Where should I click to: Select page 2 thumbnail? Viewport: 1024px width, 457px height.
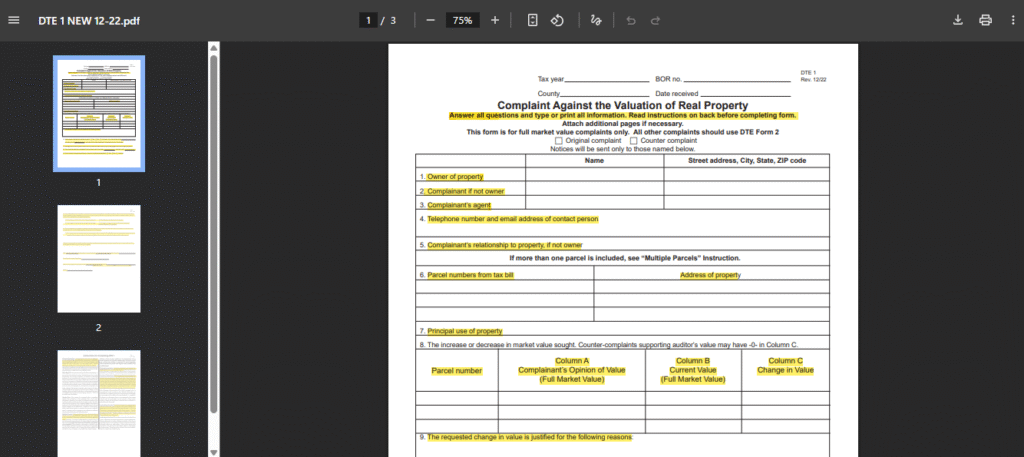tap(99, 259)
